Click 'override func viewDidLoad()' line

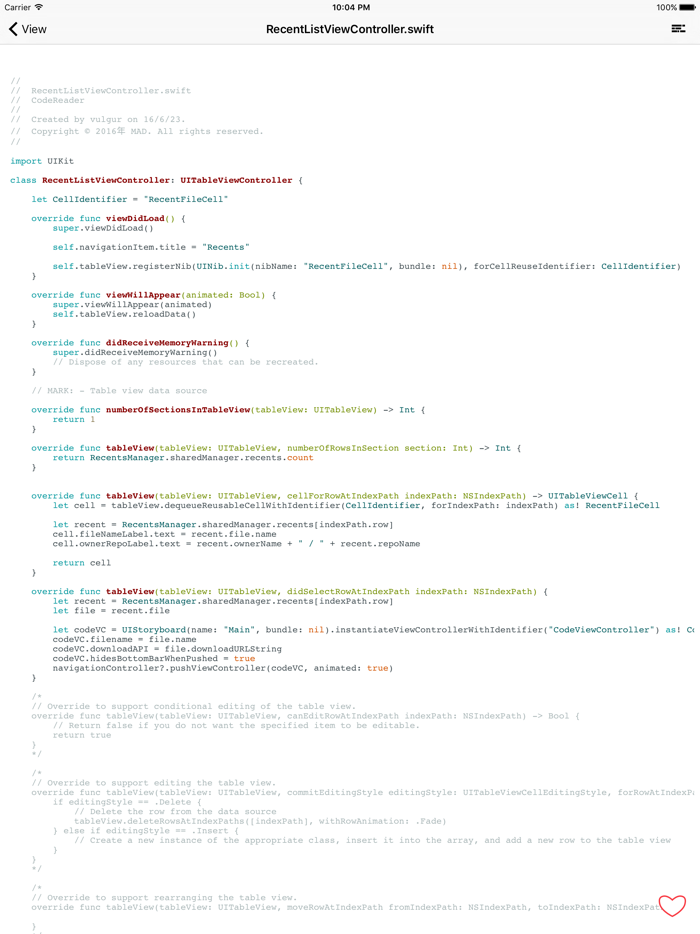(108, 218)
